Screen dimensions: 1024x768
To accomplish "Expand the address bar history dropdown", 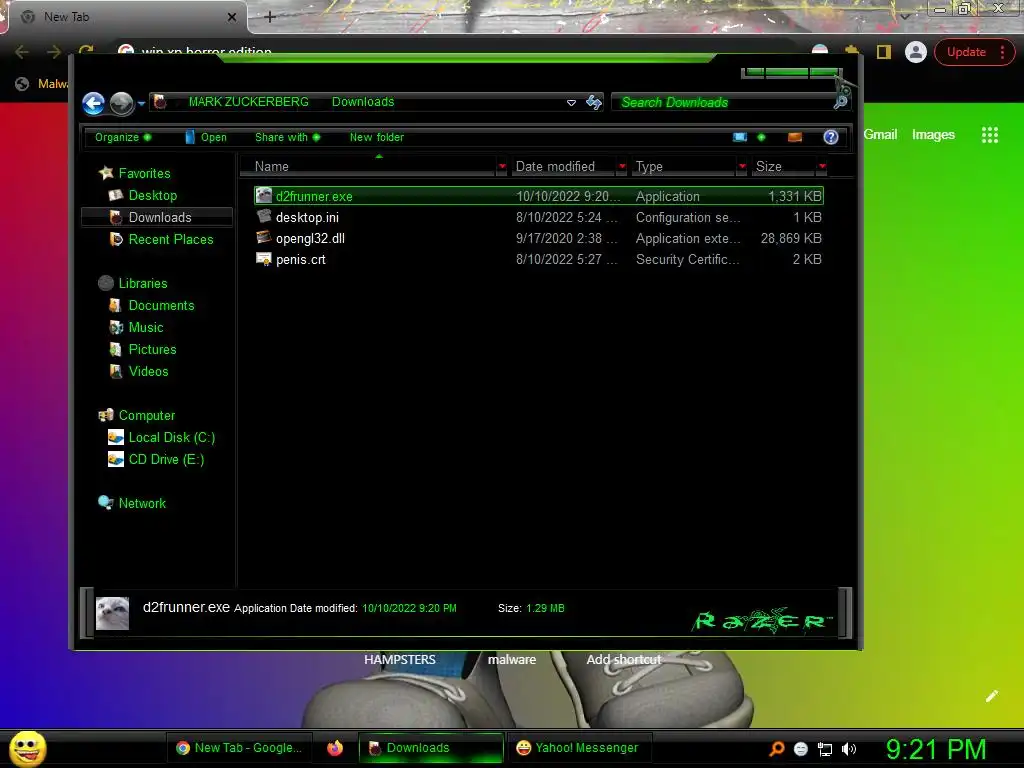I will click(x=571, y=103).
